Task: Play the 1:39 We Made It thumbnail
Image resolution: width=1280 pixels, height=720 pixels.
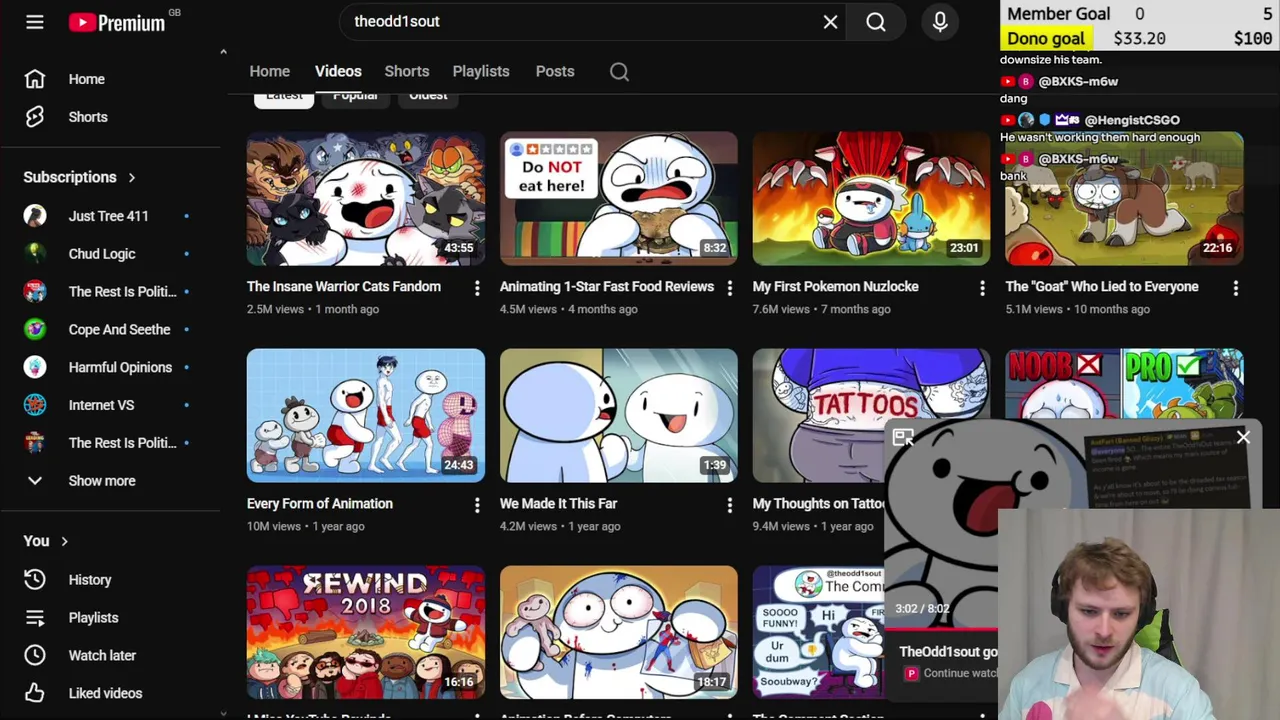Action: (x=619, y=416)
